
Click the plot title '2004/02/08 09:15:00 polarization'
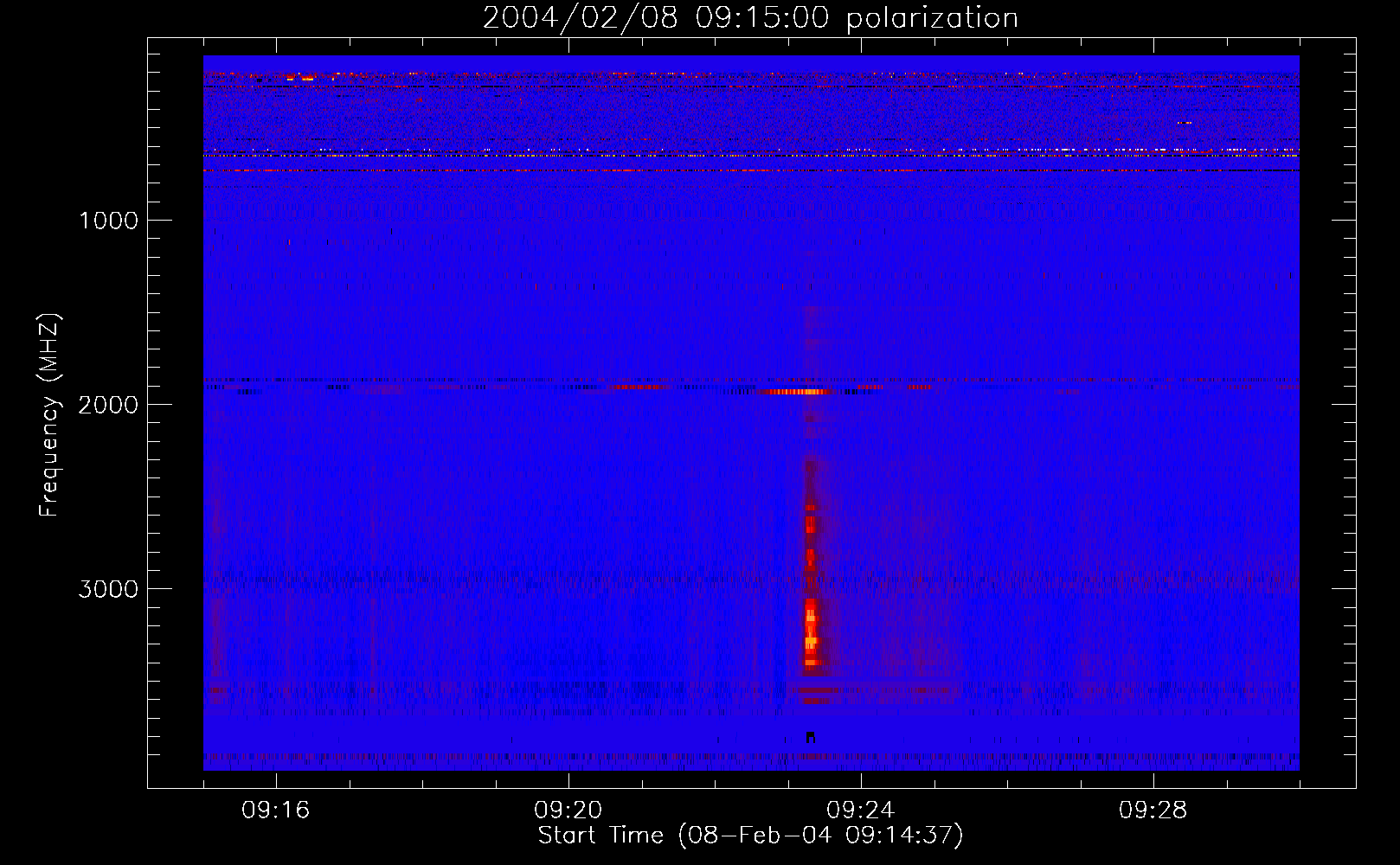coord(750,17)
